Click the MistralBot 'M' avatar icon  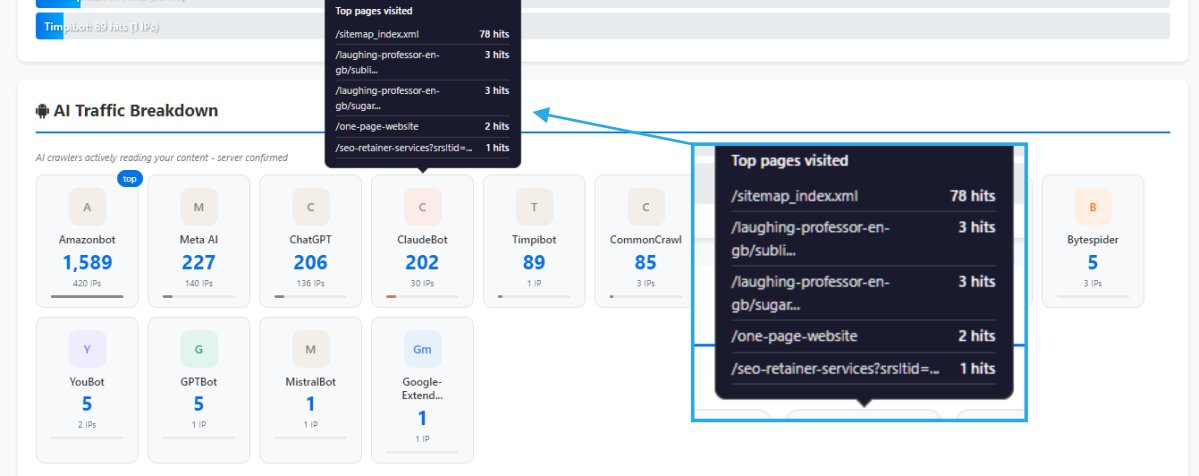(310, 349)
